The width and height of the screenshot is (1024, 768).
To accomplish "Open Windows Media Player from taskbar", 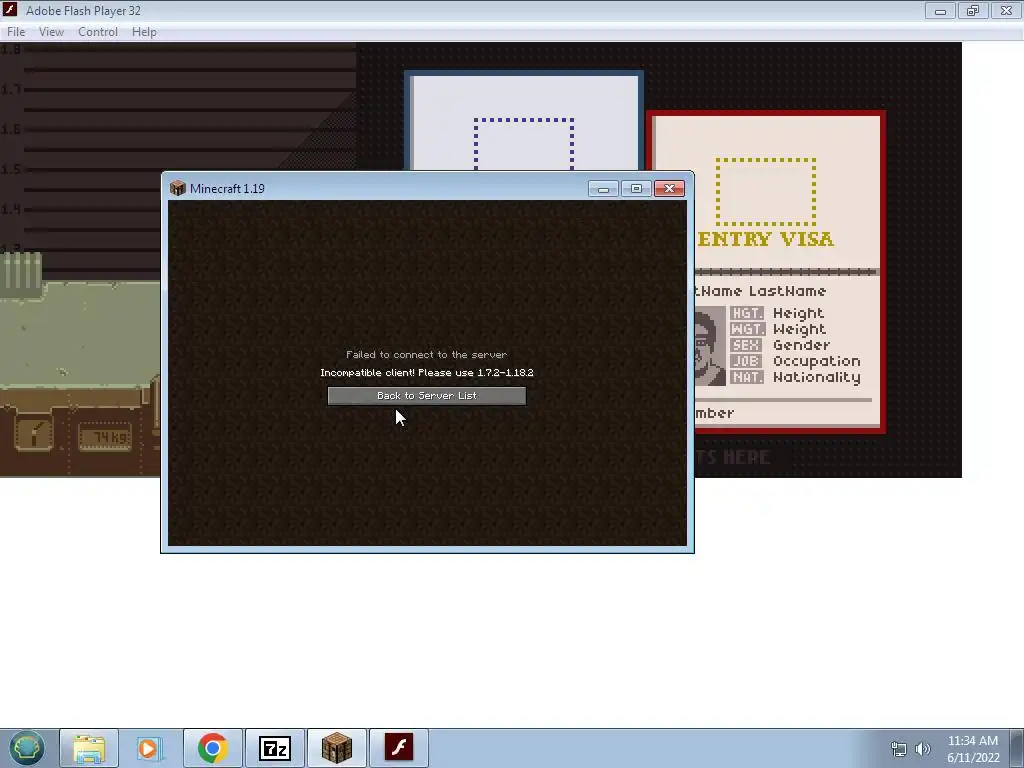I will click(x=150, y=748).
